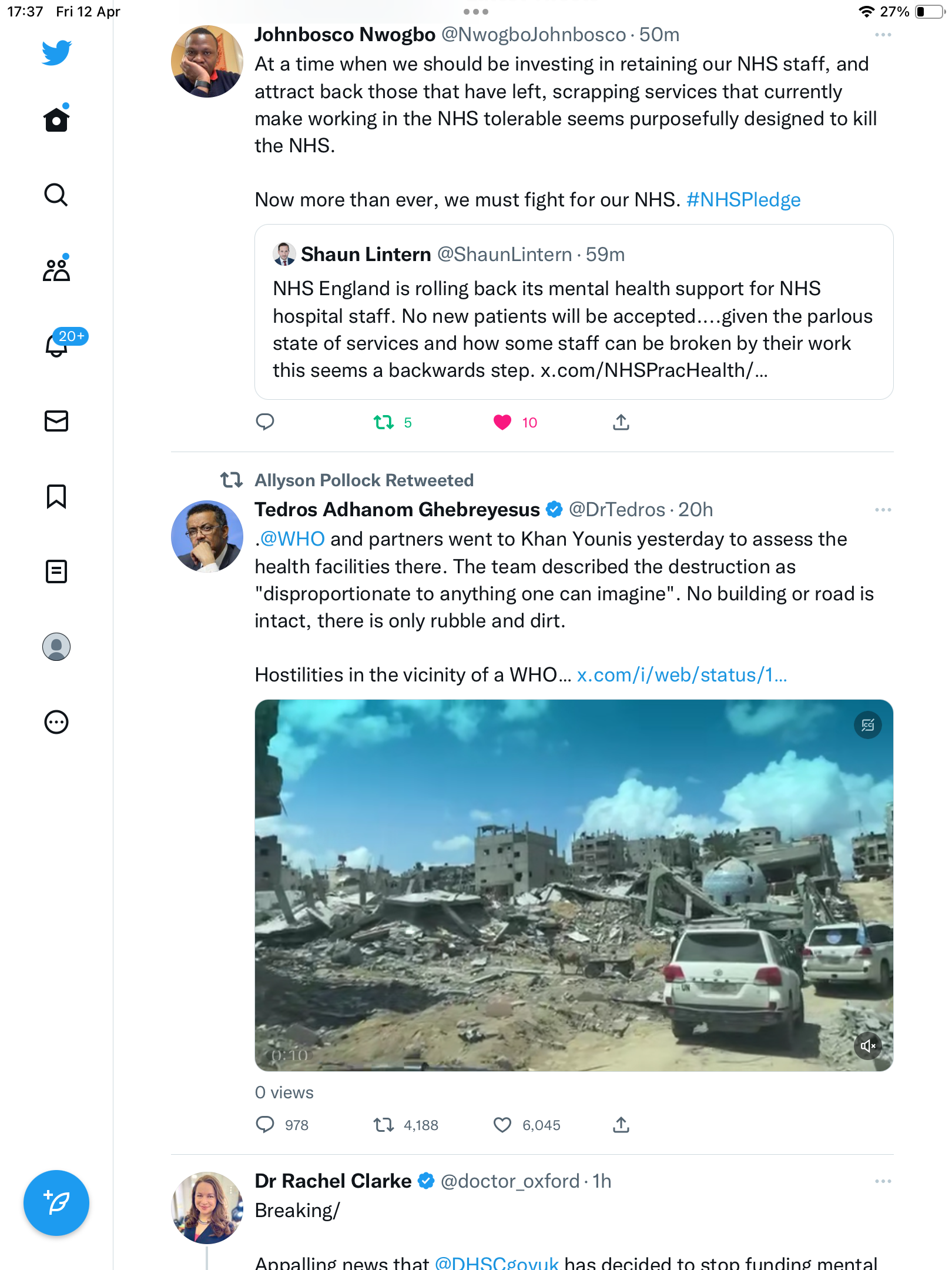Undo retweet on Johnbosco Nwogbo's tweet
This screenshot has height=1270, width=952.
pos(384,422)
